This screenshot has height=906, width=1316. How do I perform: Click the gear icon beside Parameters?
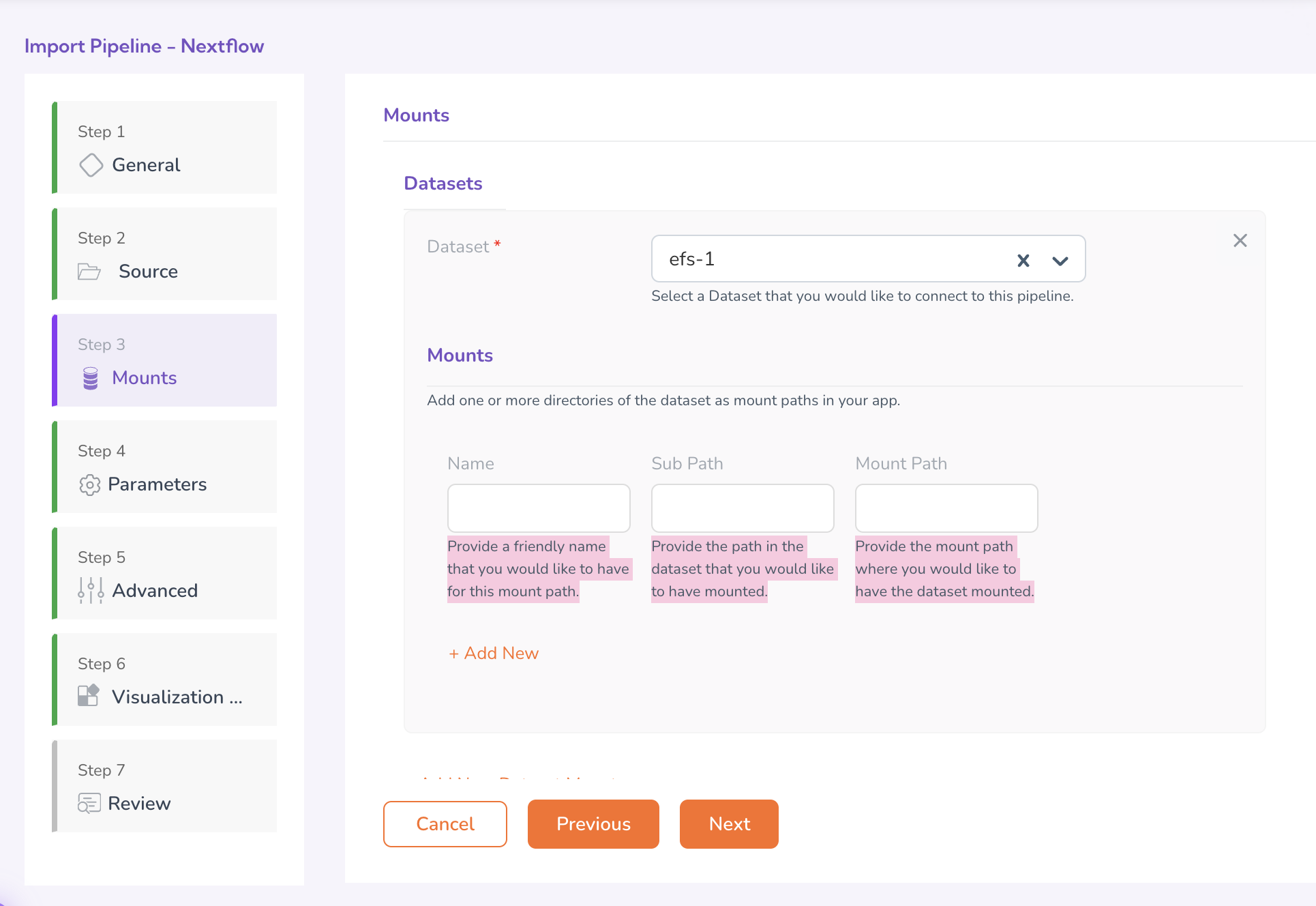tap(89, 484)
